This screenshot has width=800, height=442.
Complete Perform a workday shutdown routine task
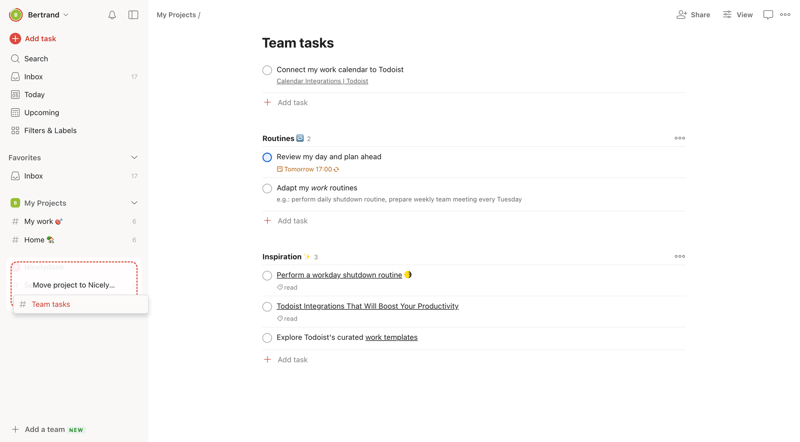coord(267,276)
